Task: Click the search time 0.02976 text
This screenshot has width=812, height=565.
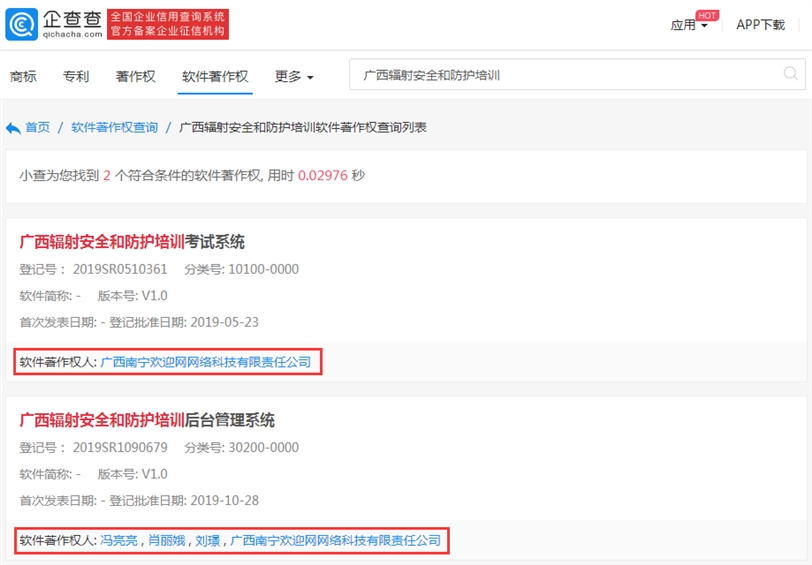Action: [323, 176]
